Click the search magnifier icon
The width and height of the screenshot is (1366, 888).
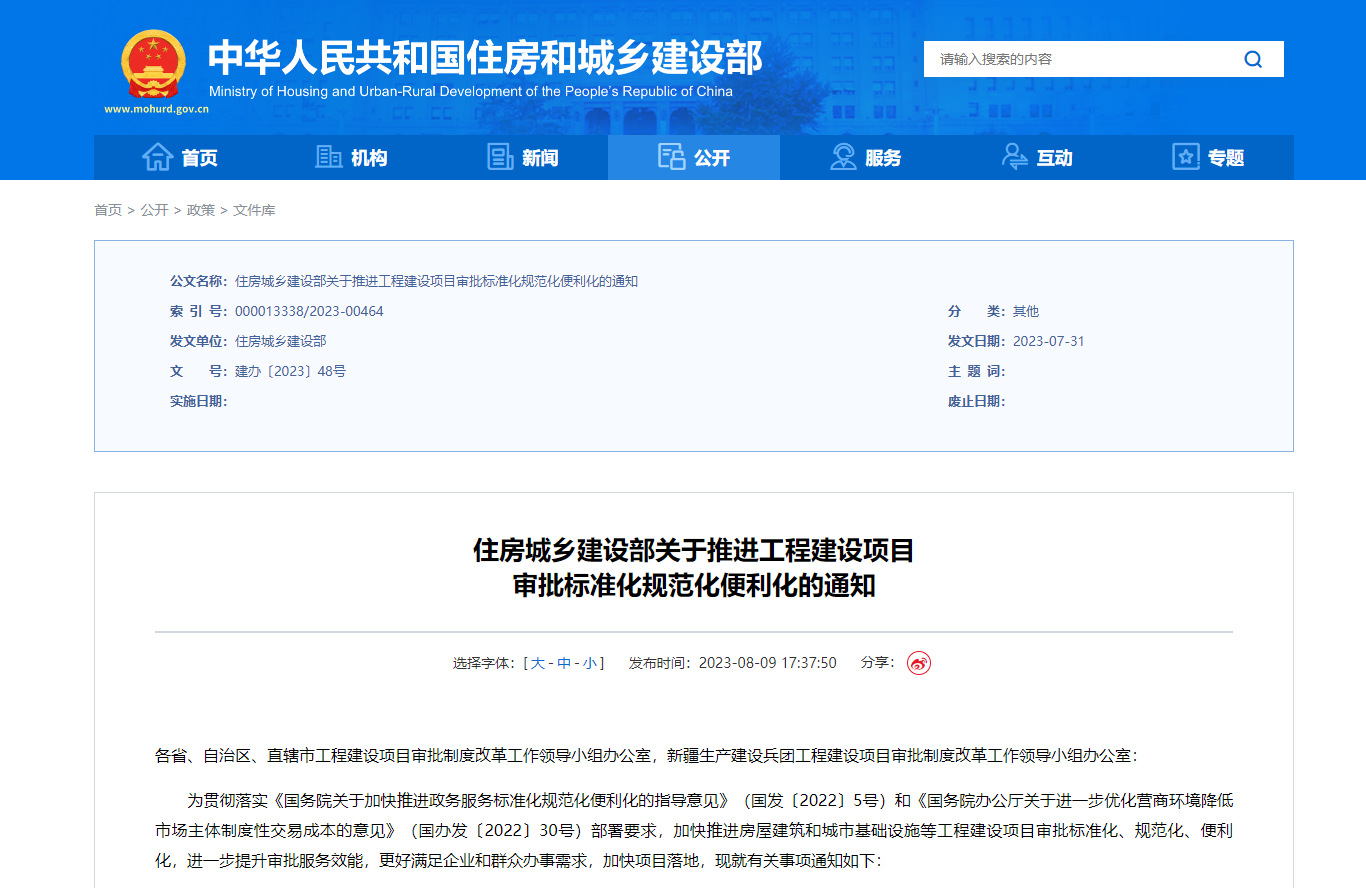pyautogui.click(x=1253, y=59)
